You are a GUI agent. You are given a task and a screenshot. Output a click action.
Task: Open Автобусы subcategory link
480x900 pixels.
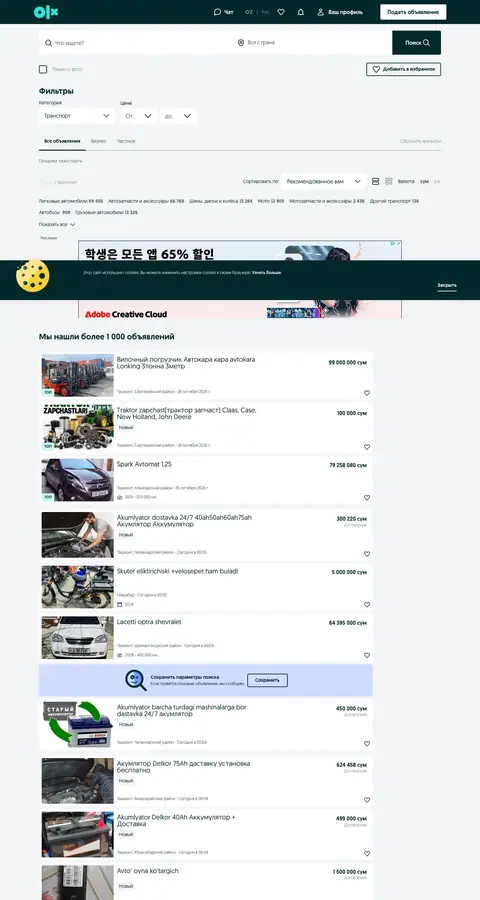point(55,212)
